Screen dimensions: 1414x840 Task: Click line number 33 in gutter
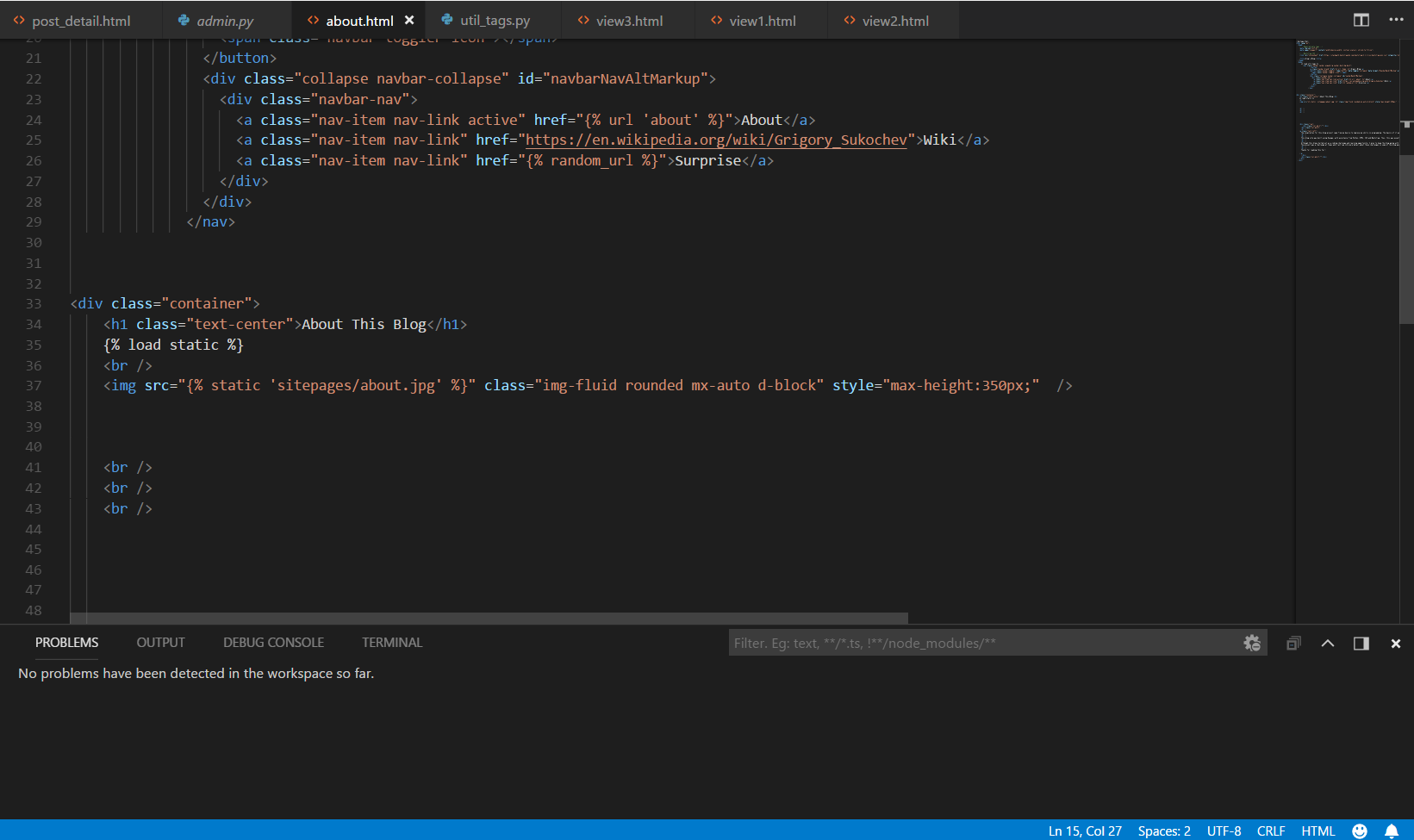tap(33, 303)
